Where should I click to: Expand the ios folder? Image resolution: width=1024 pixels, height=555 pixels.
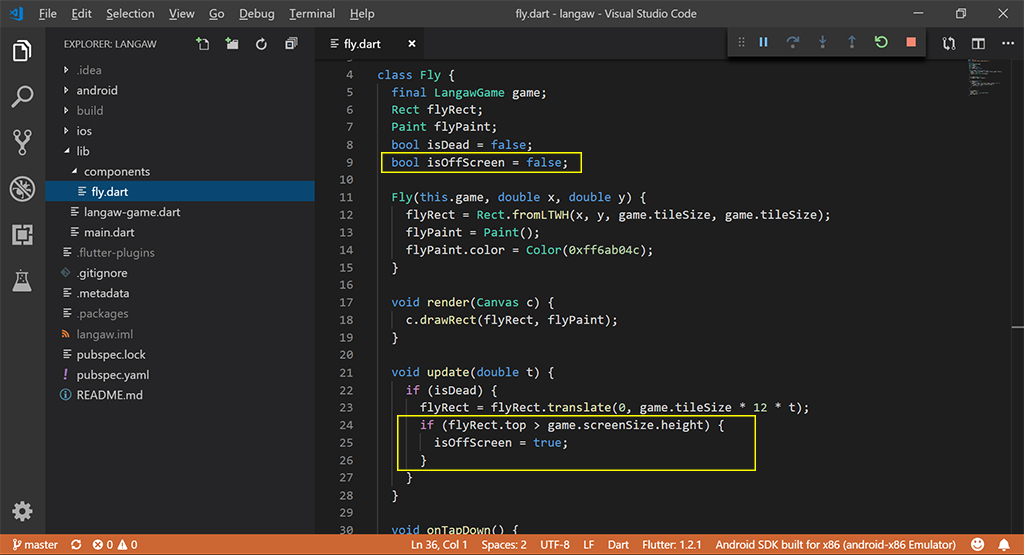tap(83, 131)
